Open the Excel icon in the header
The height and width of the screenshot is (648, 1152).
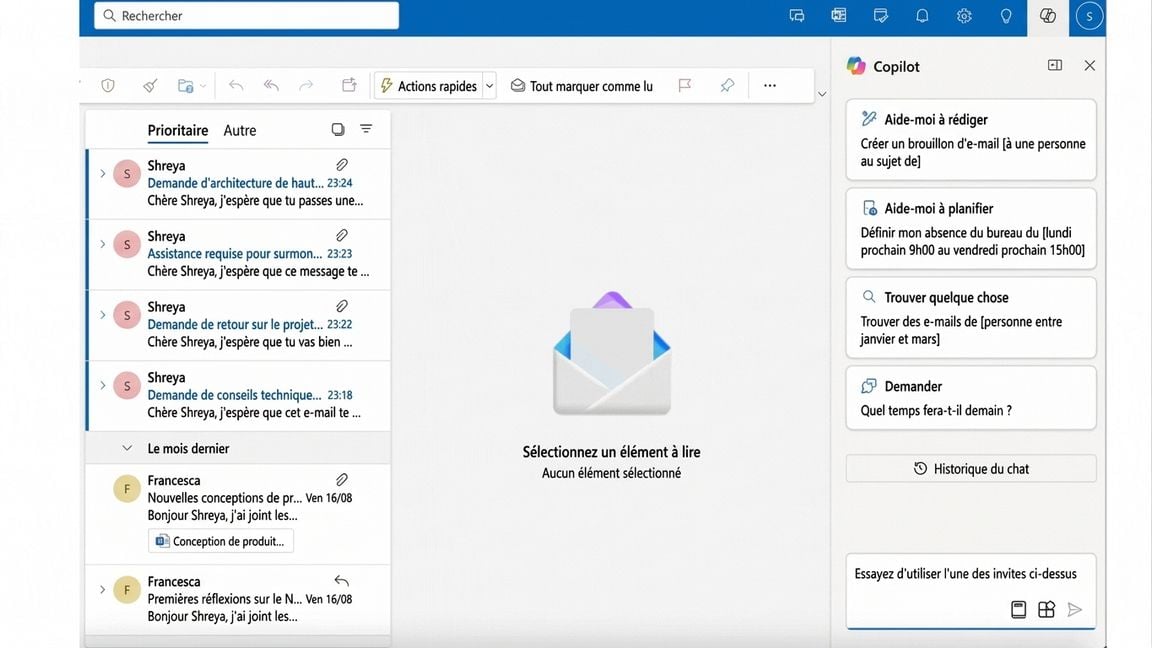point(838,15)
